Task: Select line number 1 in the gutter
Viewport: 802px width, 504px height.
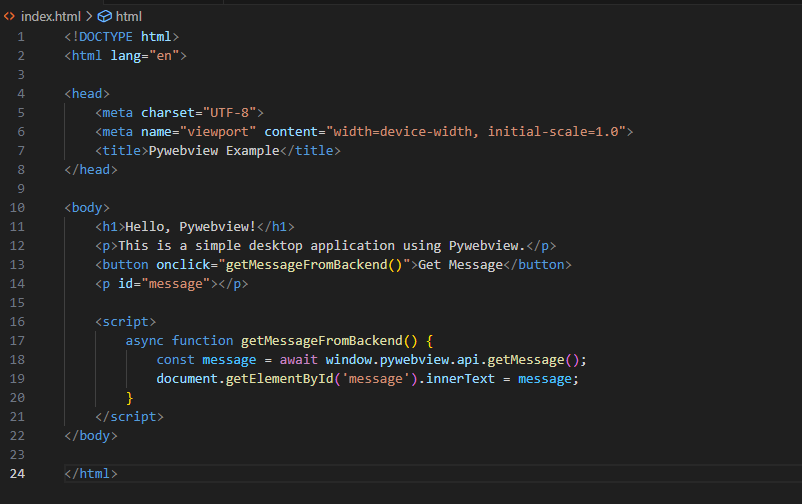Action: click(x=21, y=37)
